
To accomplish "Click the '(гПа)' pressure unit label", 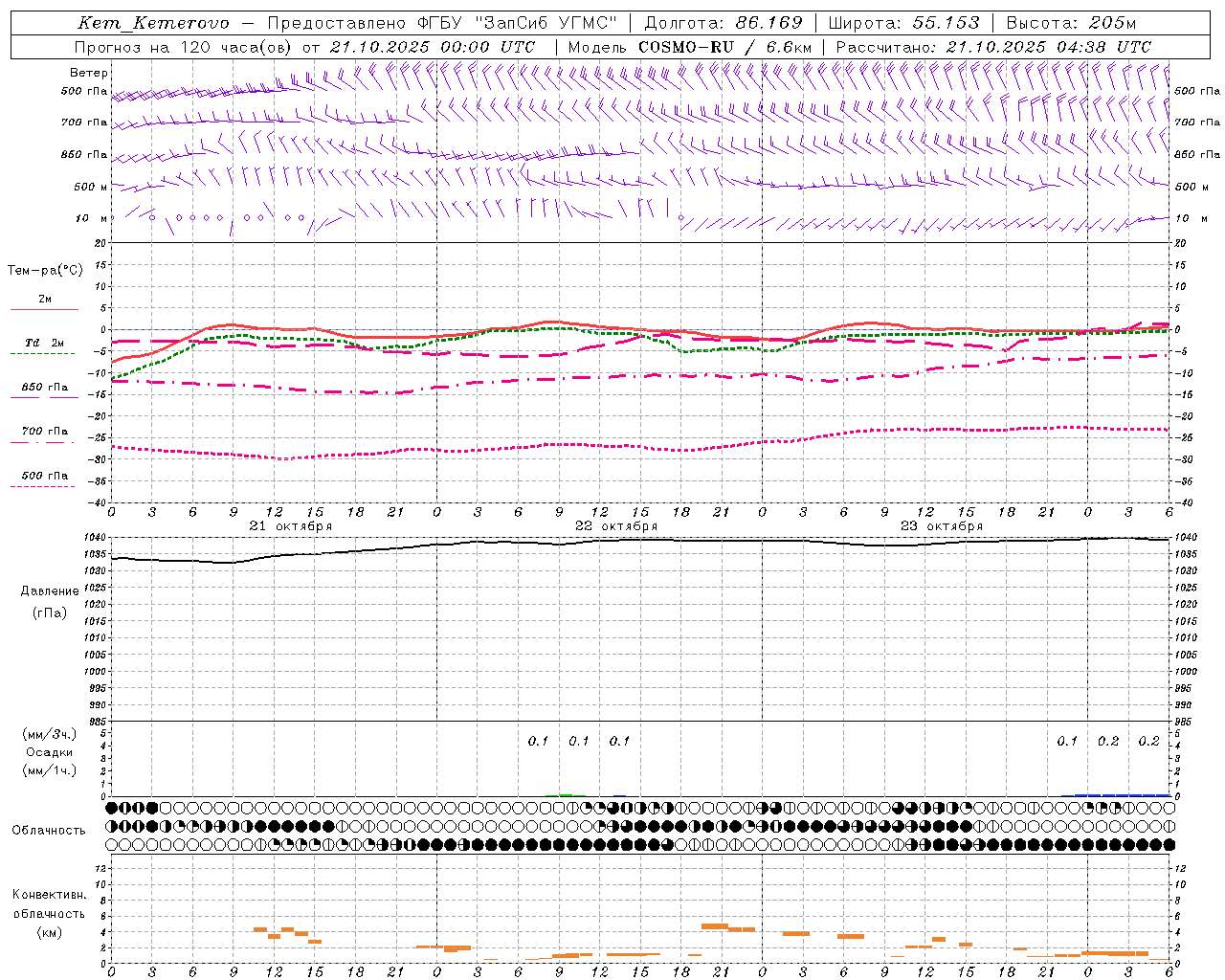I will (x=50, y=613).
